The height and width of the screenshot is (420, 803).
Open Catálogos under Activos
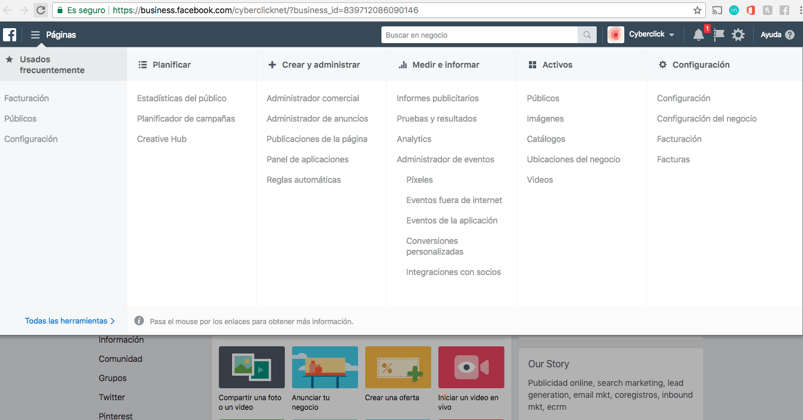(x=546, y=139)
